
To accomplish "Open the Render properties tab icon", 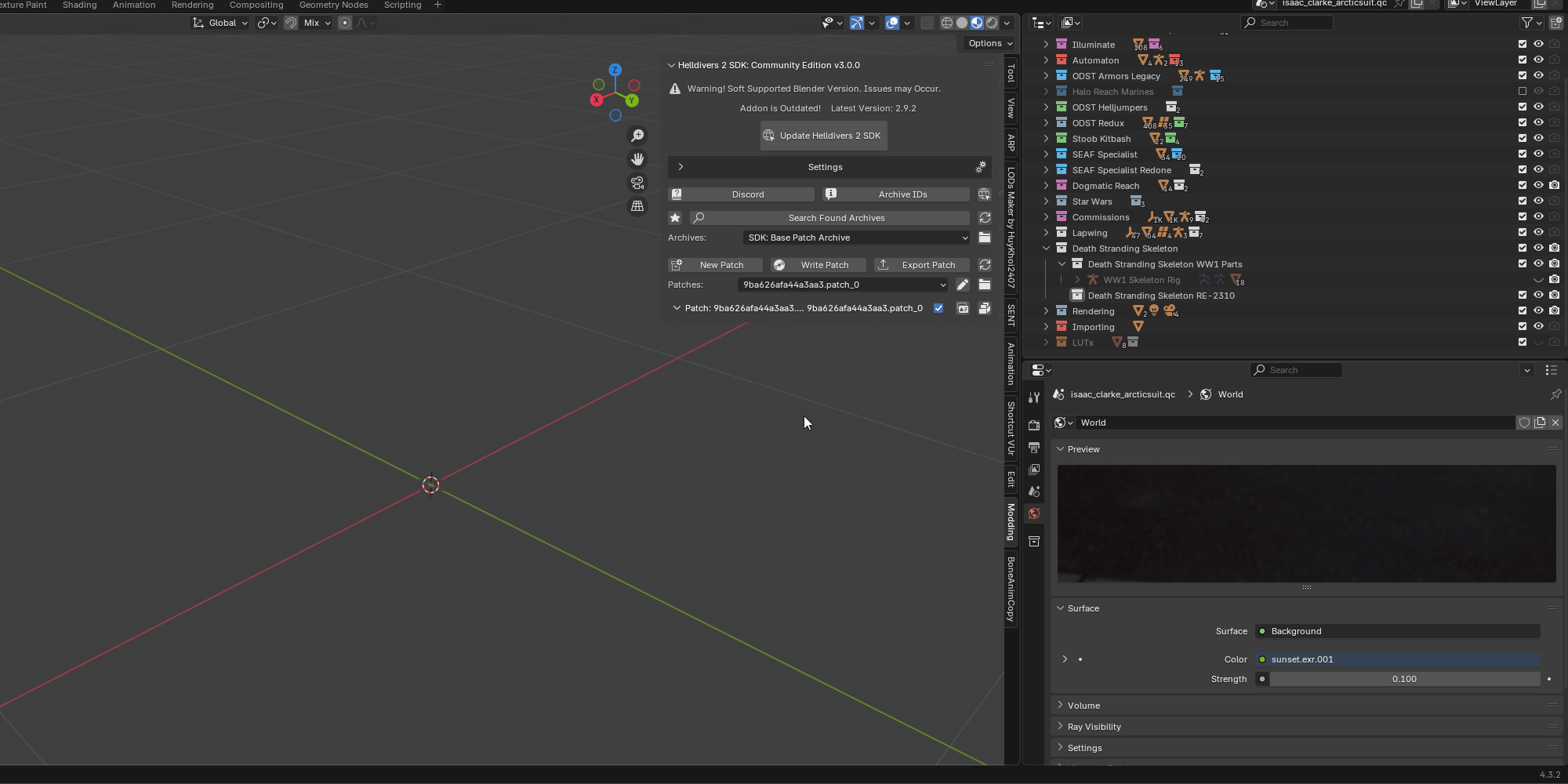I will (x=1034, y=425).
